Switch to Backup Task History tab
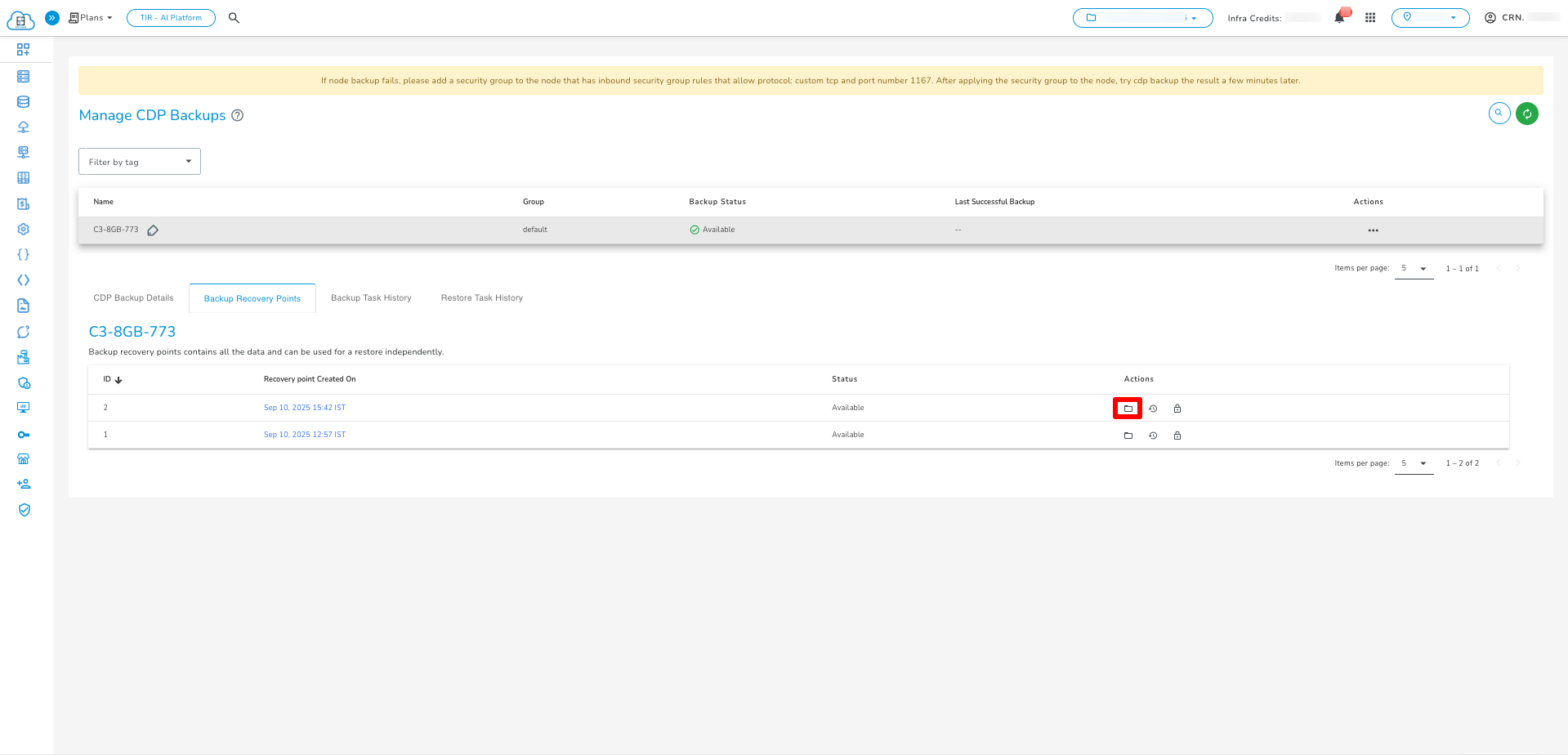The width and height of the screenshot is (1568, 755). 371,298
